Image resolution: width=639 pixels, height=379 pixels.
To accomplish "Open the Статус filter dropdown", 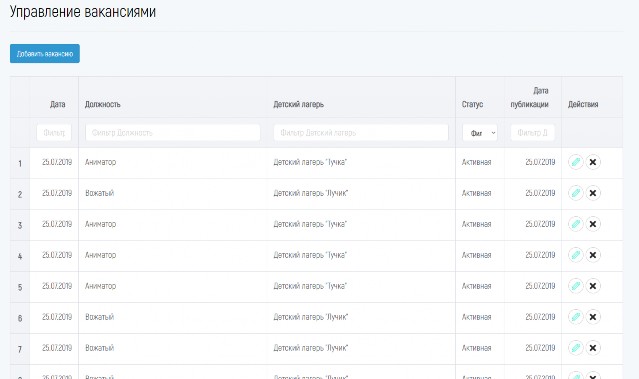I will click(480, 133).
